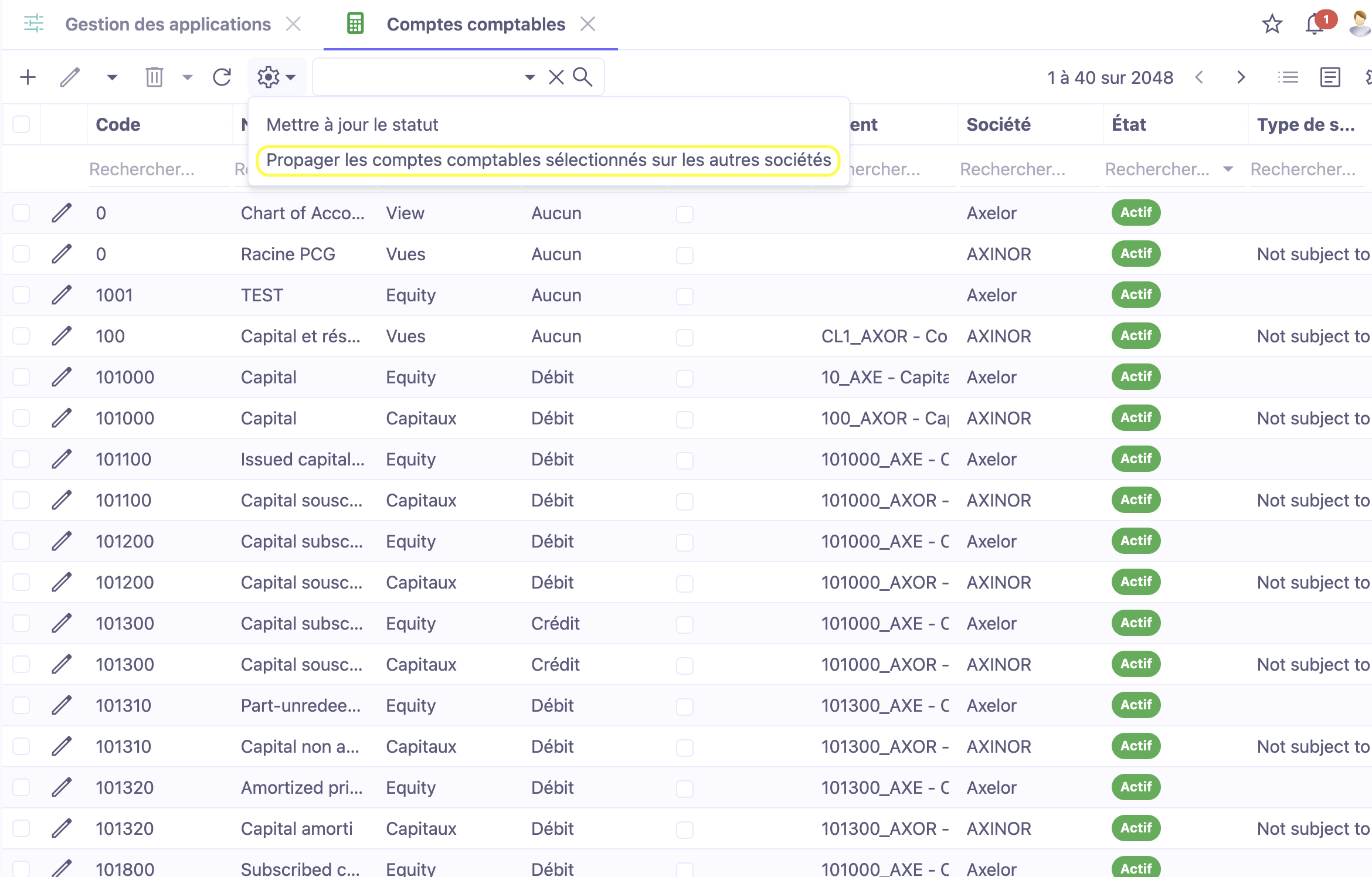This screenshot has height=877, width=1372.
Task: Switch to form view icon
Action: tap(1330, 77)
